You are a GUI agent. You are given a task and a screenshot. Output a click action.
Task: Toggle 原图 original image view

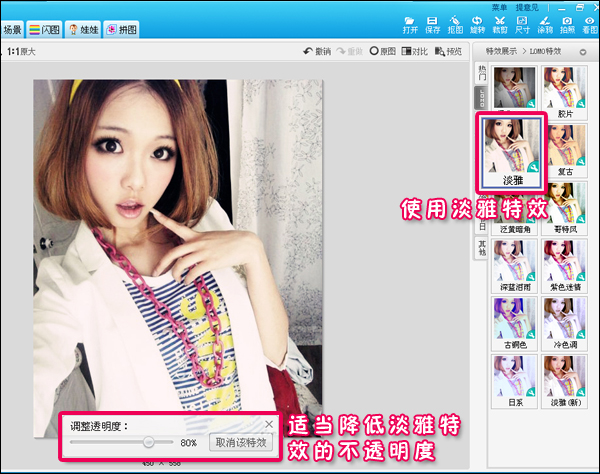[382, 51]
